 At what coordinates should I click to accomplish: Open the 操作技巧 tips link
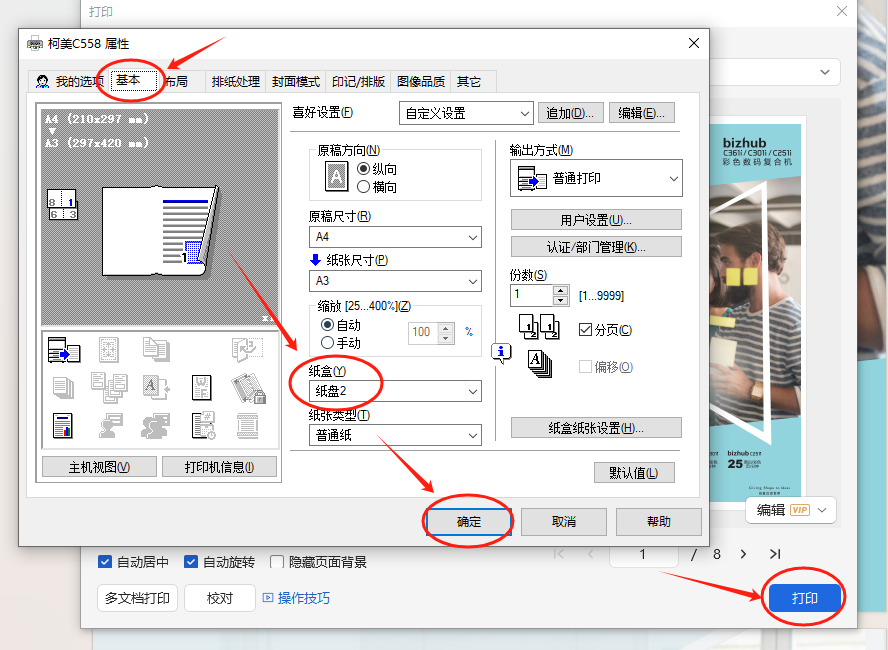(296, 598)
